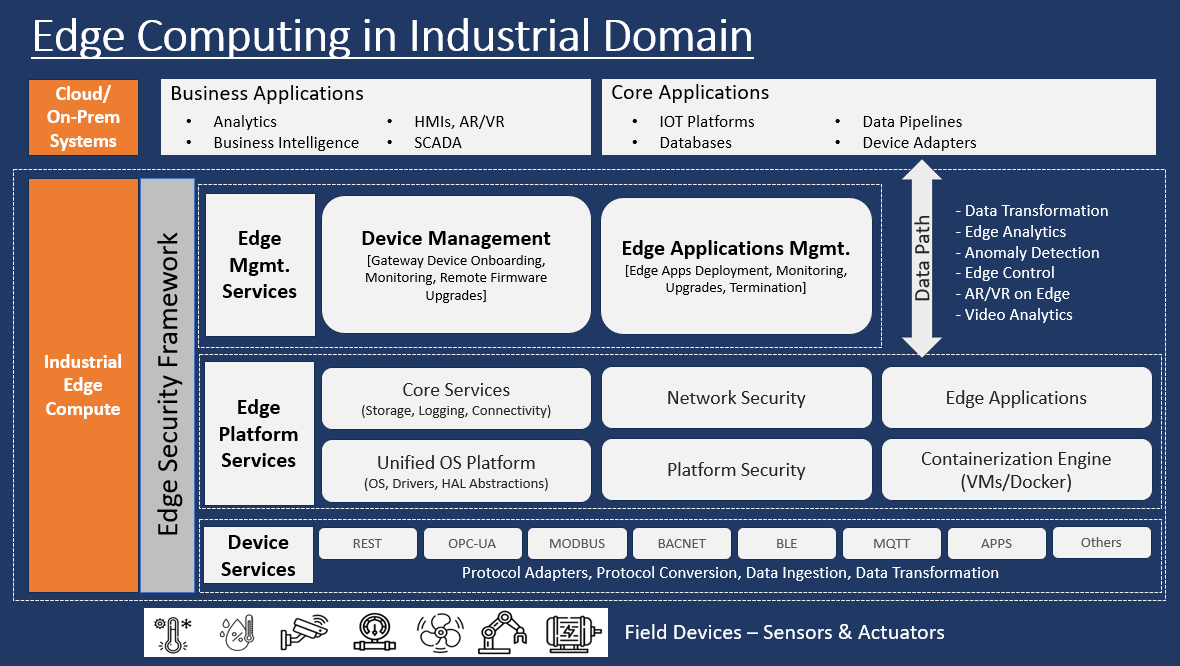
Task: Switch to the Core Applications section
Action: pyautogui.click(x=878, y=116)
